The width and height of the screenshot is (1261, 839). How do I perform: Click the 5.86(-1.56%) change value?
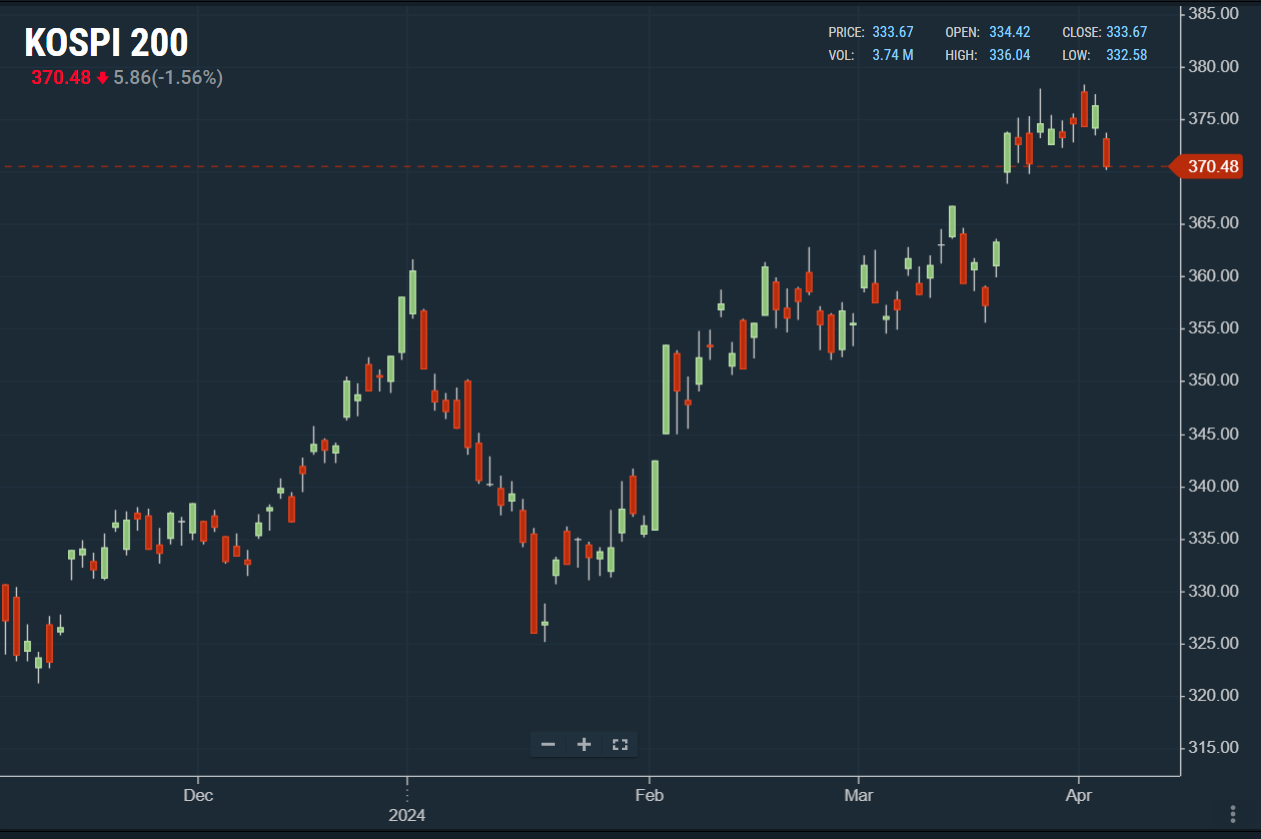point(168,78)
